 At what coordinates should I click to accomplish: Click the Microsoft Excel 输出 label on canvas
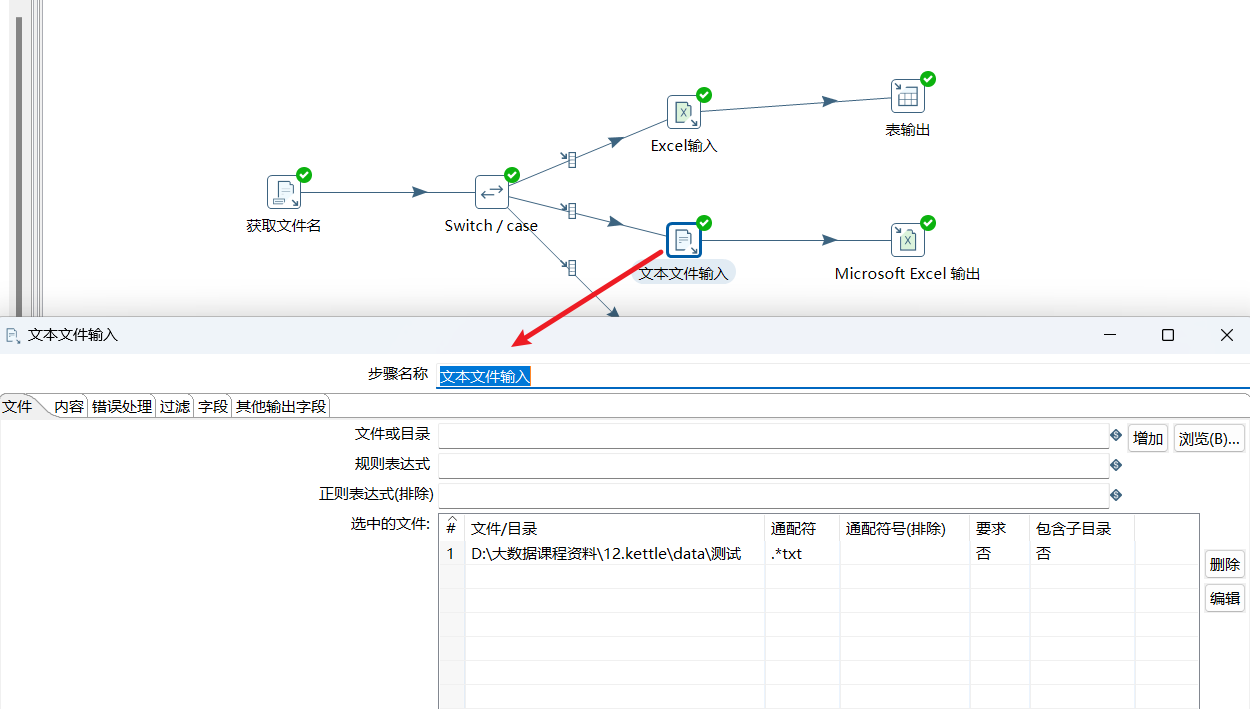tap(908, 274)
